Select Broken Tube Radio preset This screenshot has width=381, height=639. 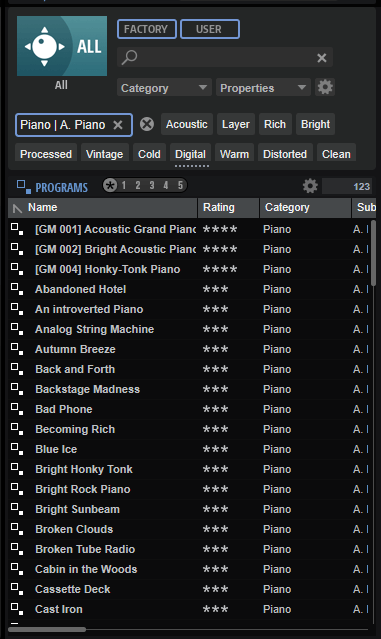[x=85, y=549]
